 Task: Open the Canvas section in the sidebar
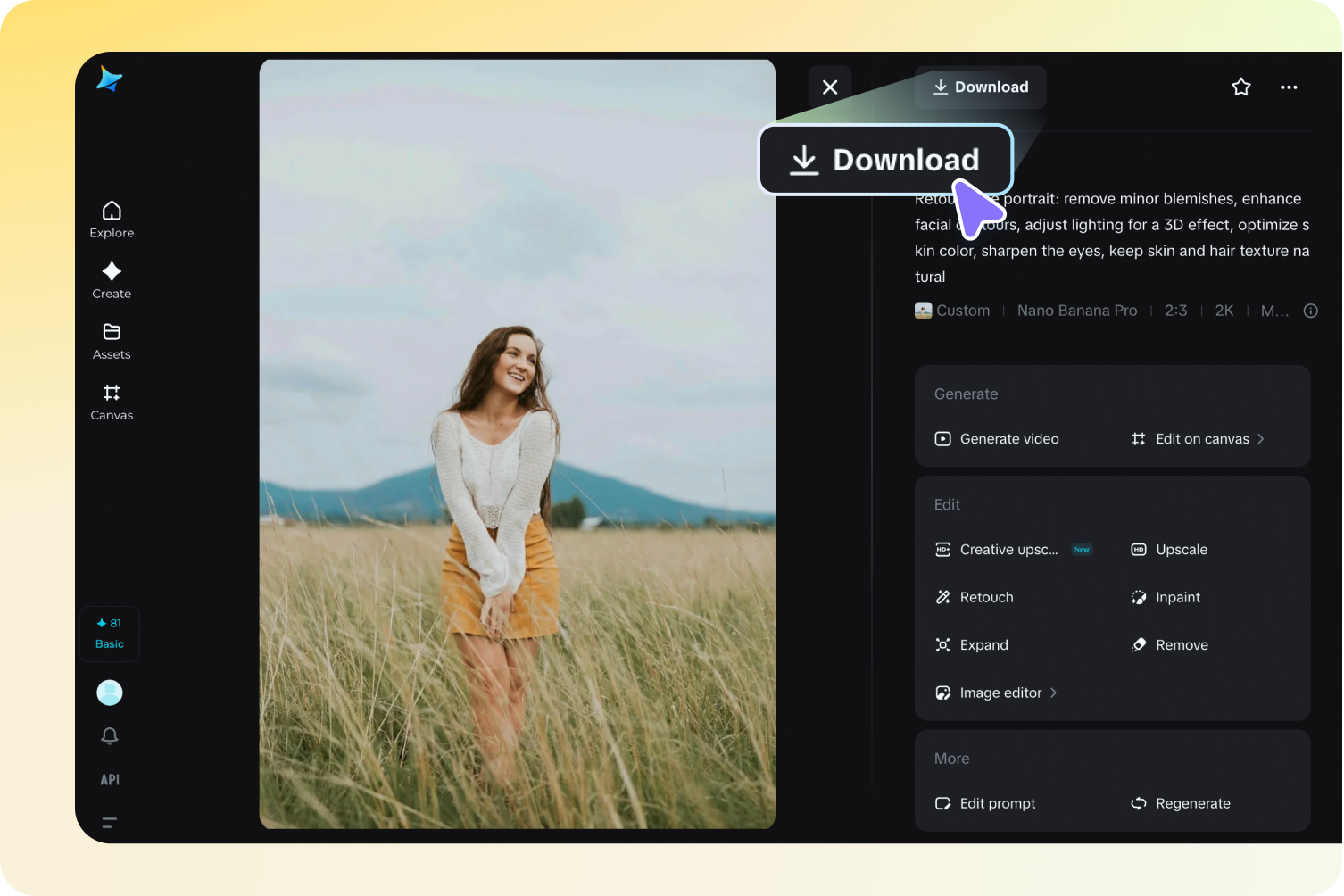[111, 402]
